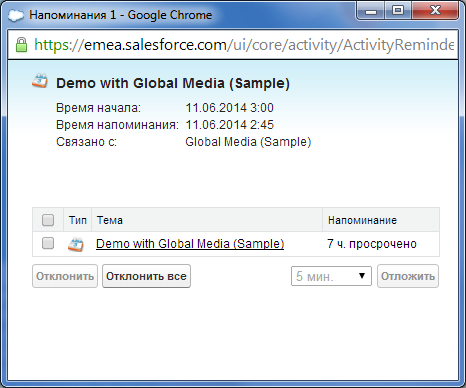466x388 pixels.
Task: Click the Отклонить все button
Action: pos(146,276)
